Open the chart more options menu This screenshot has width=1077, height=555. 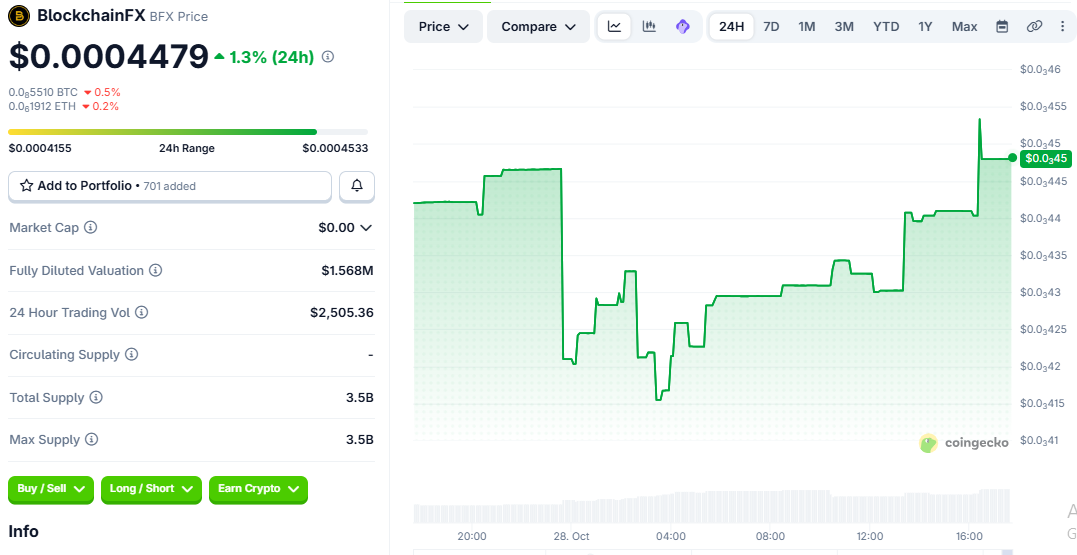(1063, 27)
